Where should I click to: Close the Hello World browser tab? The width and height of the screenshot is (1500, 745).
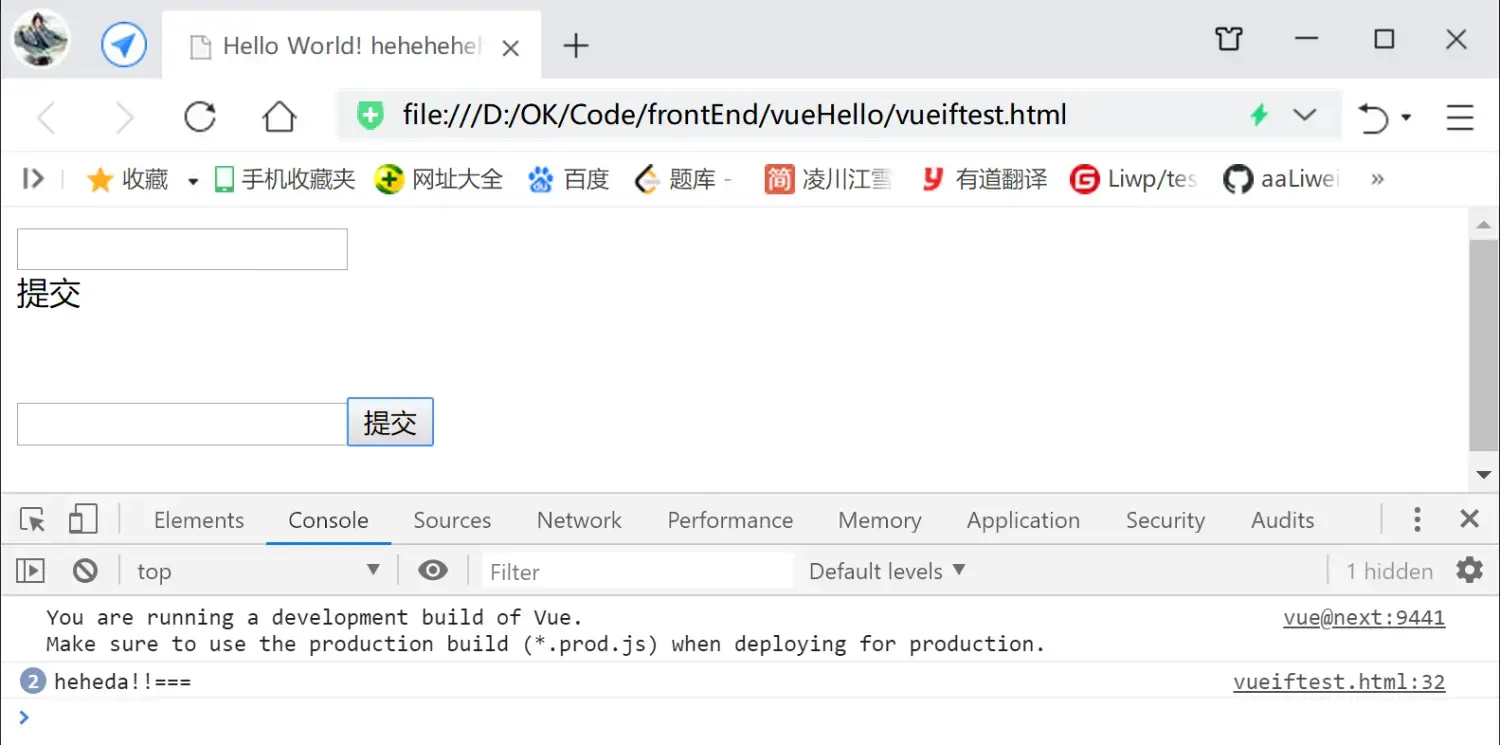pyautogui.click(x=510, y=47)
